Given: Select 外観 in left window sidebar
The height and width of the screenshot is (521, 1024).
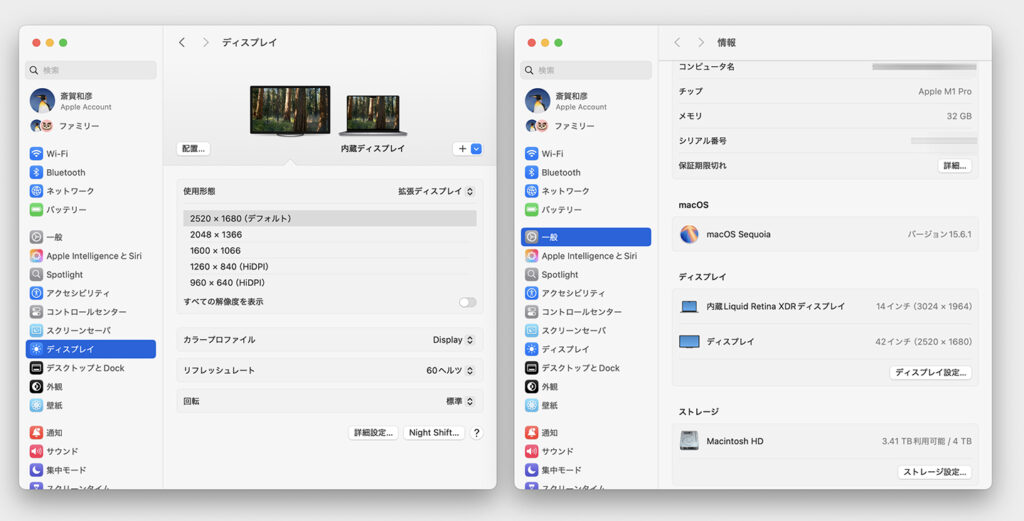Looking at the screenshot, I should [91, 387].
